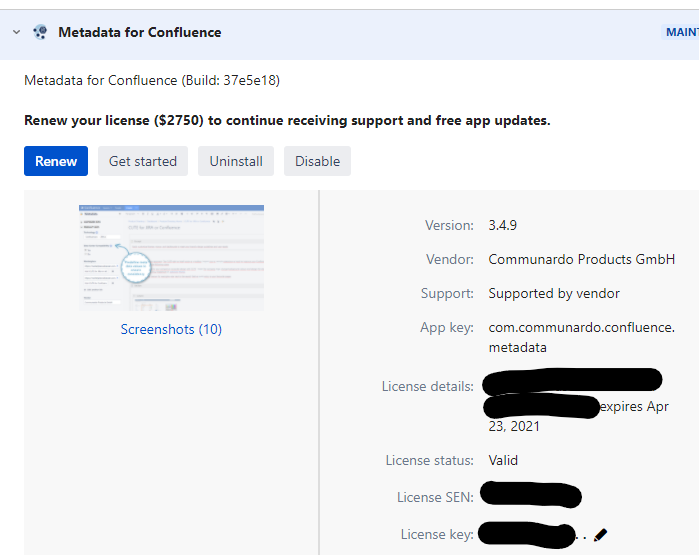Click the Supported by vendor text
Screen dimensions: 699x555
click(x=554, y=293)
